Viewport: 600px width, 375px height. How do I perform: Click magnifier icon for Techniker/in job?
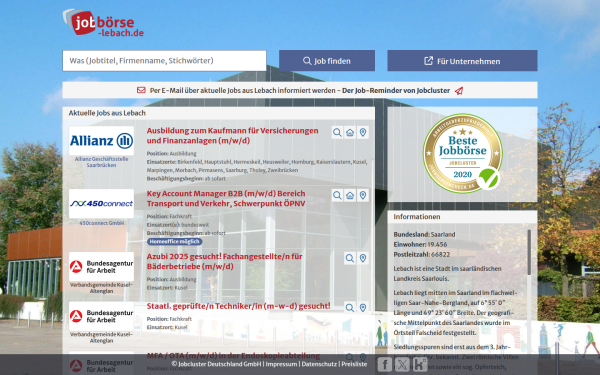[x=350, y=308]
